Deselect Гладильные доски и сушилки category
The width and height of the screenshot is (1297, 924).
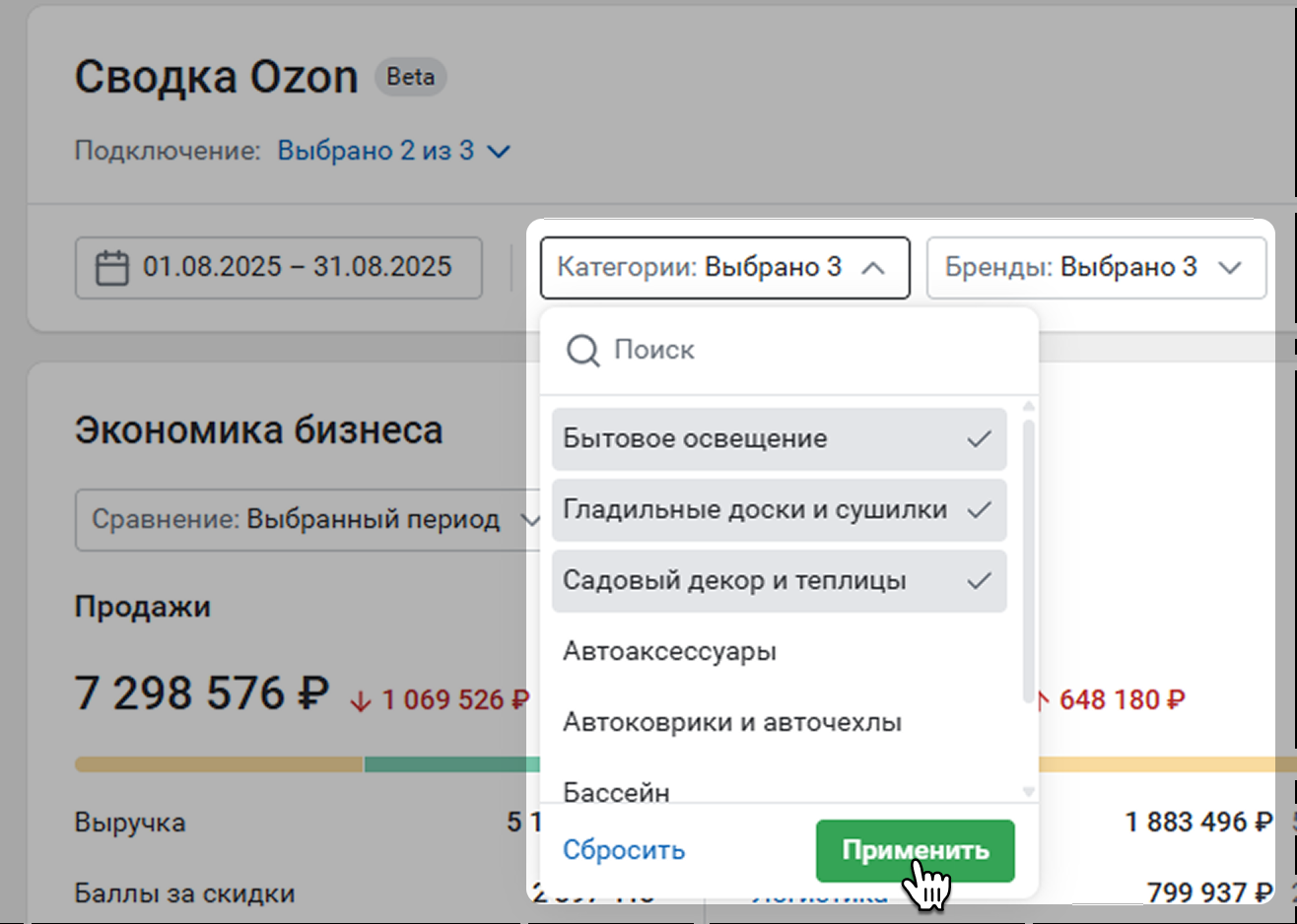point(754,510)
